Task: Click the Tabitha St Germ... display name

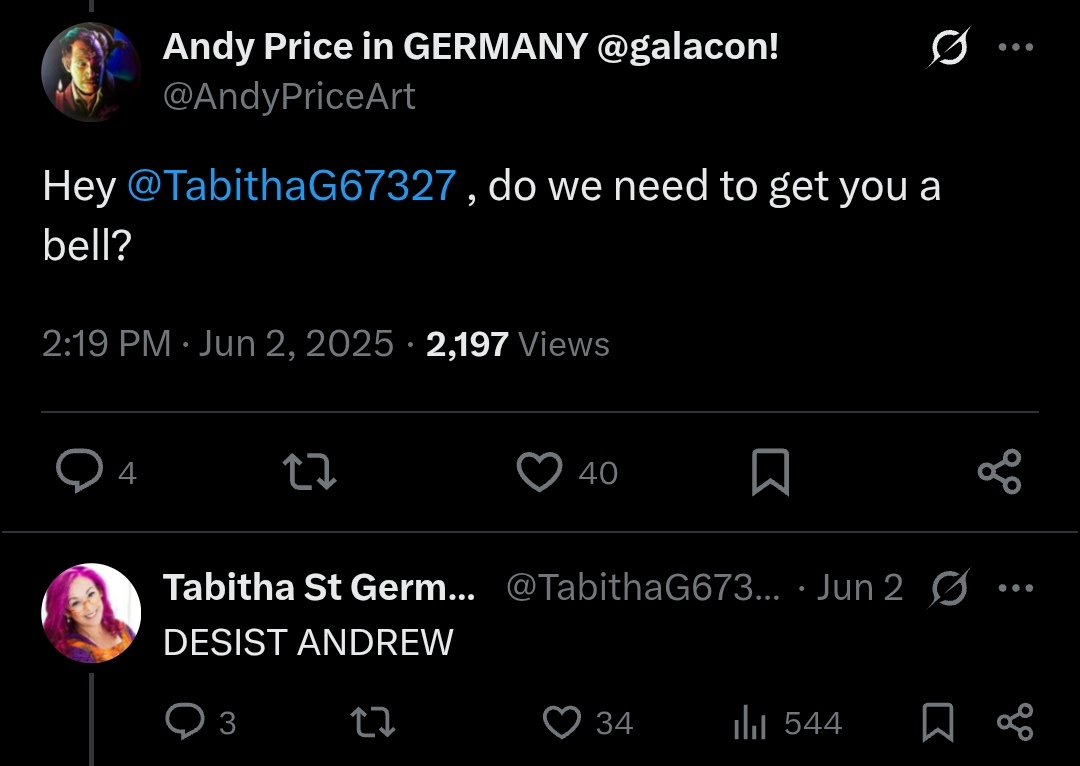Action: coord(319,587)
